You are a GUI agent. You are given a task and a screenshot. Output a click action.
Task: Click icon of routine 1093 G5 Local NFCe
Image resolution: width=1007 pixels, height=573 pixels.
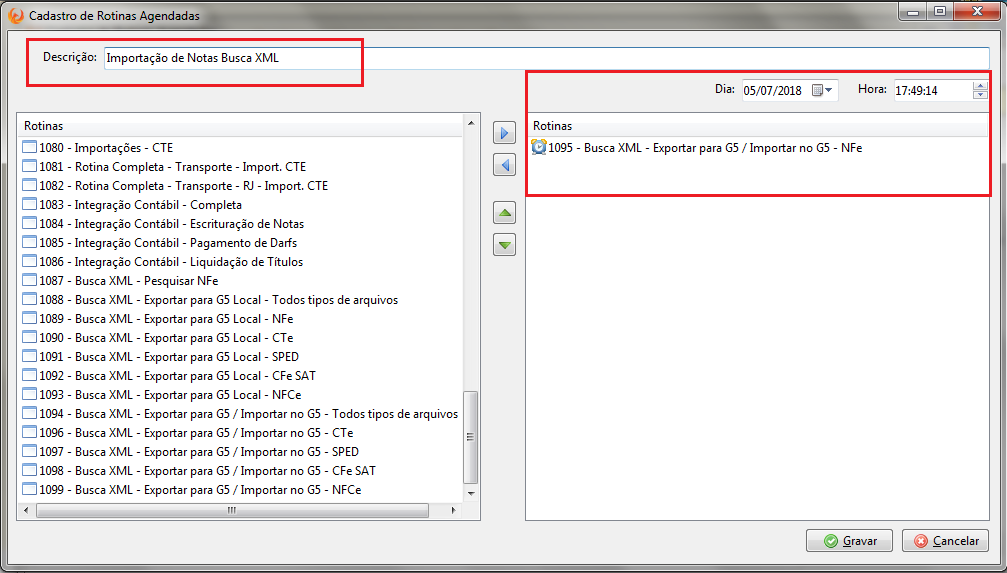pos(30,394)
